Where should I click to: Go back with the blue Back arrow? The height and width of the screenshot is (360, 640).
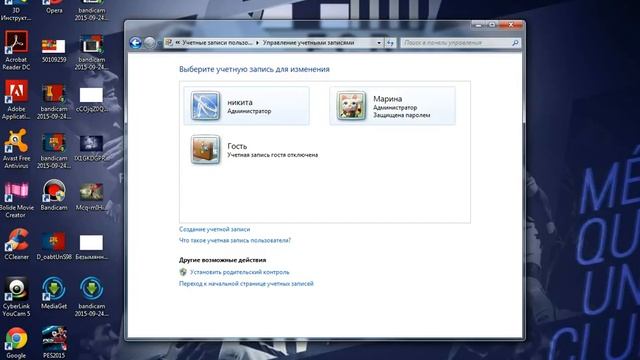coord(136,42)
